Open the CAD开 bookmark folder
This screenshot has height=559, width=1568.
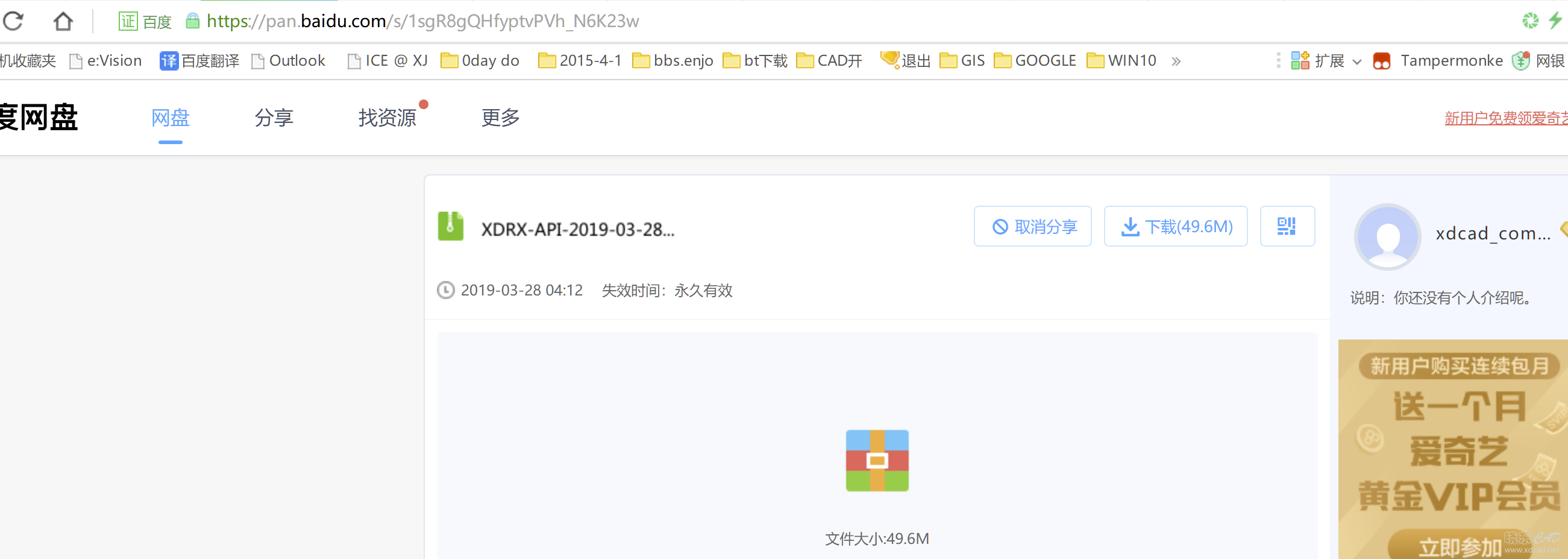pos(830,61)
